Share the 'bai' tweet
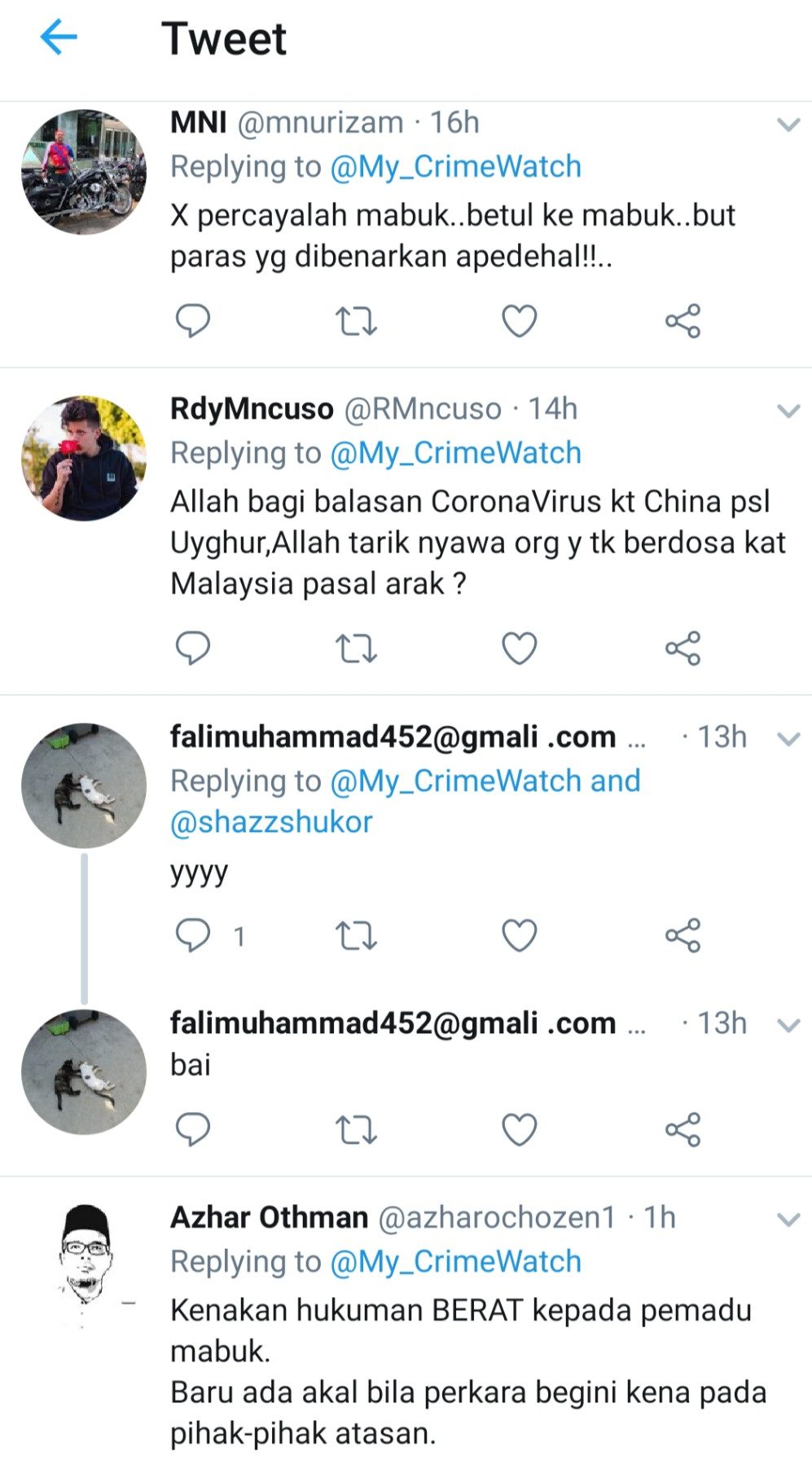The image size is (812, 1465). [683, 1130]
